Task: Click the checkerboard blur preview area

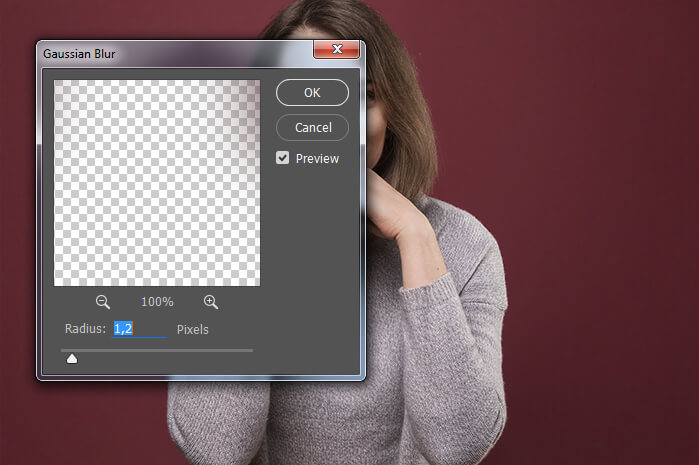Action: click(x=157, y=183)
